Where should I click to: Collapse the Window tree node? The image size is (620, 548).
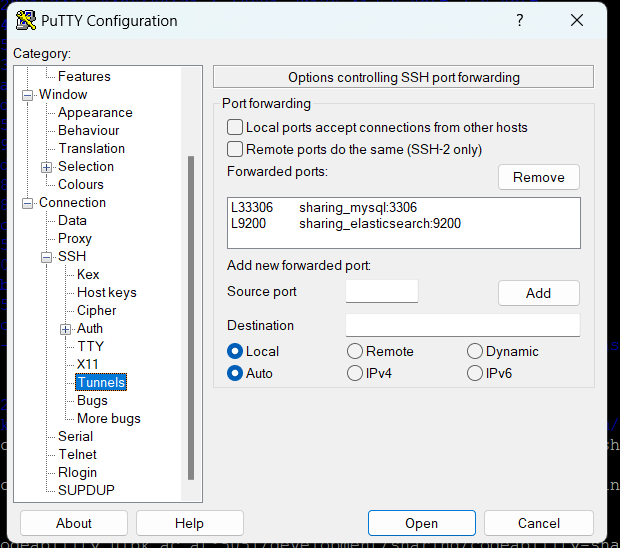(x=27, y=95)
